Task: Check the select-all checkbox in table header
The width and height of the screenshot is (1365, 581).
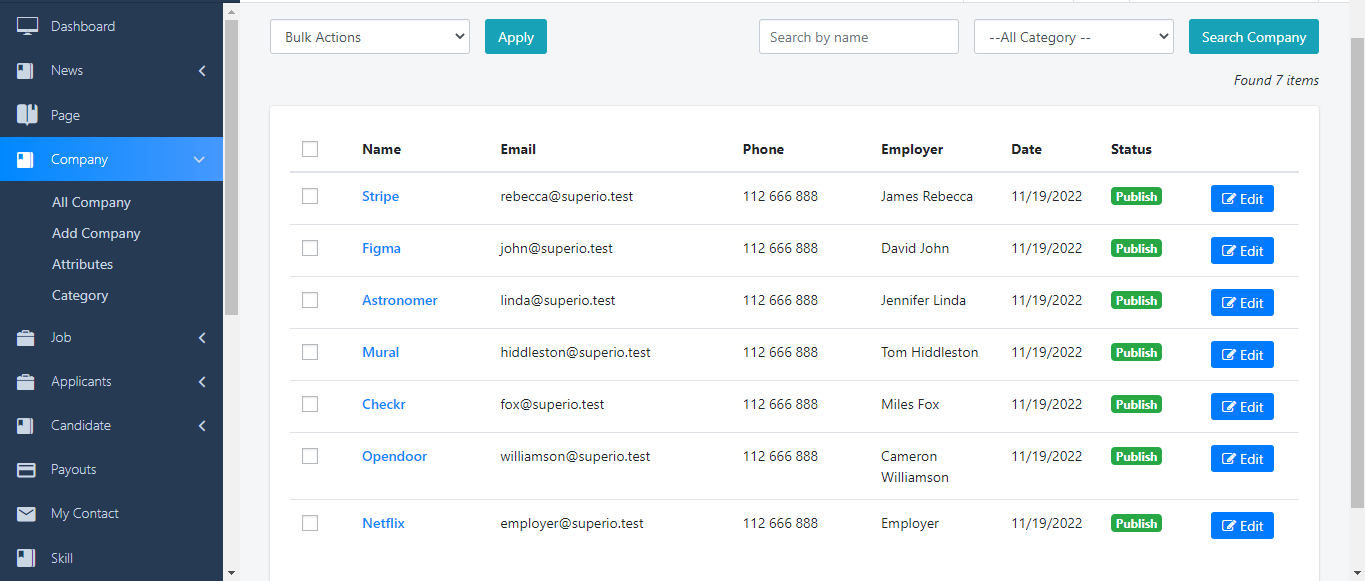Action: click(310, 149)
